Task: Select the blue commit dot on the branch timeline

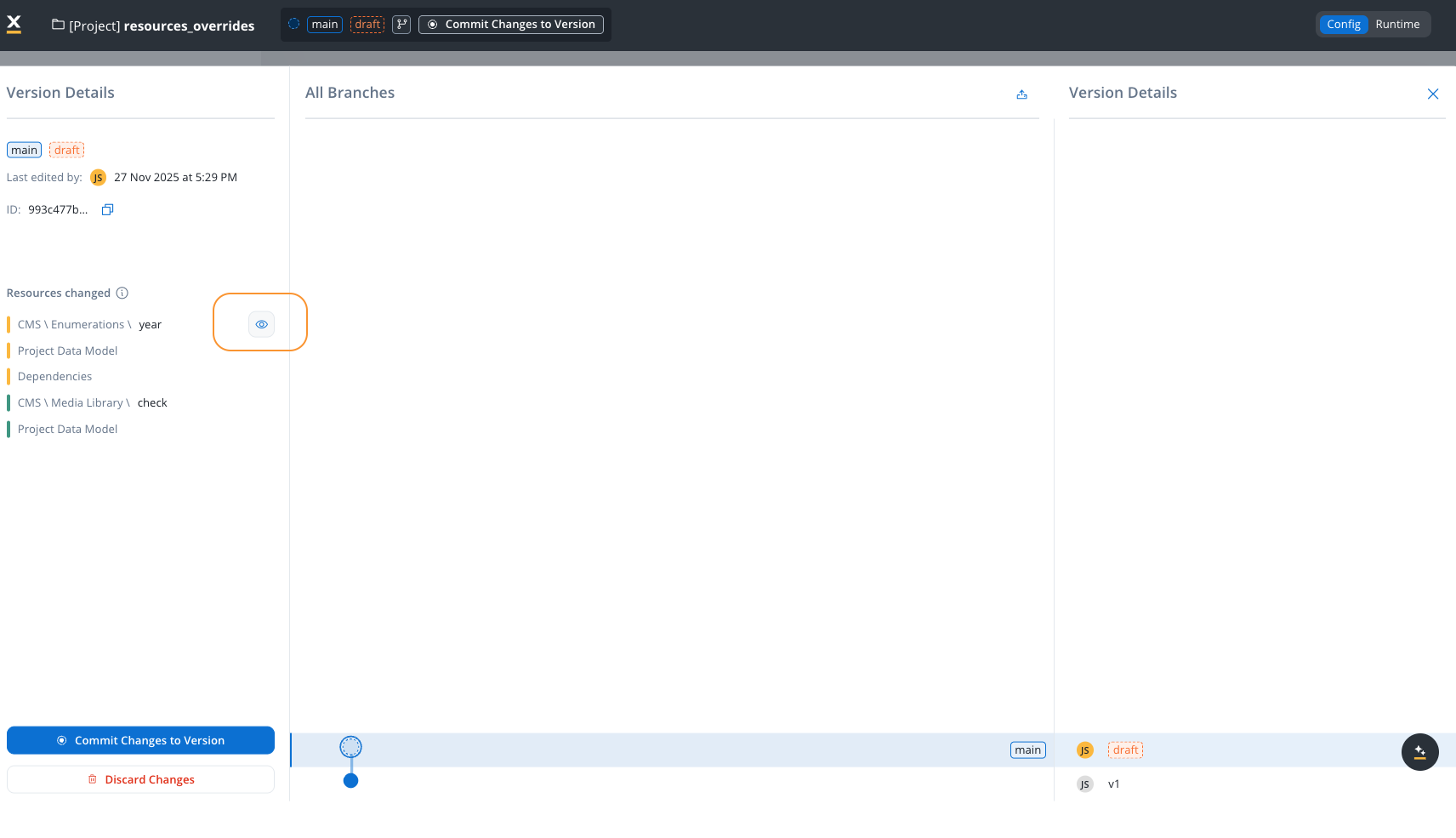Action: [x=350, y=780]
